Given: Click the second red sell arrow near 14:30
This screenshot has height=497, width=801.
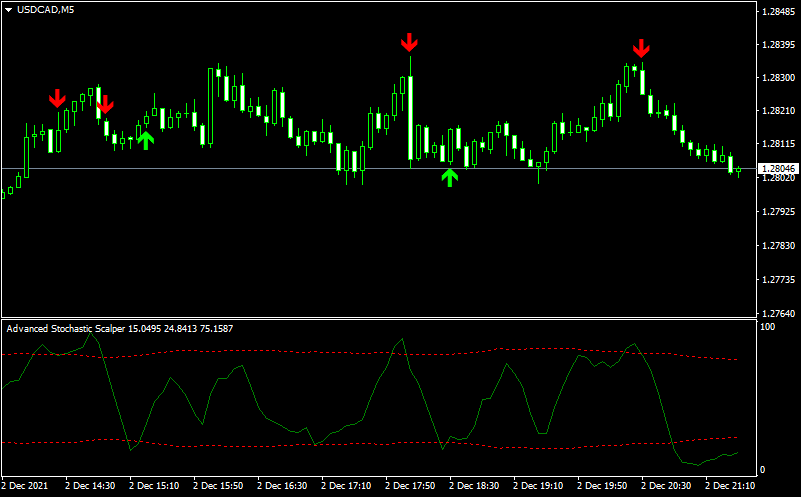Looking at the screenshot, I should pyautogui.click(x=105, y=104).
